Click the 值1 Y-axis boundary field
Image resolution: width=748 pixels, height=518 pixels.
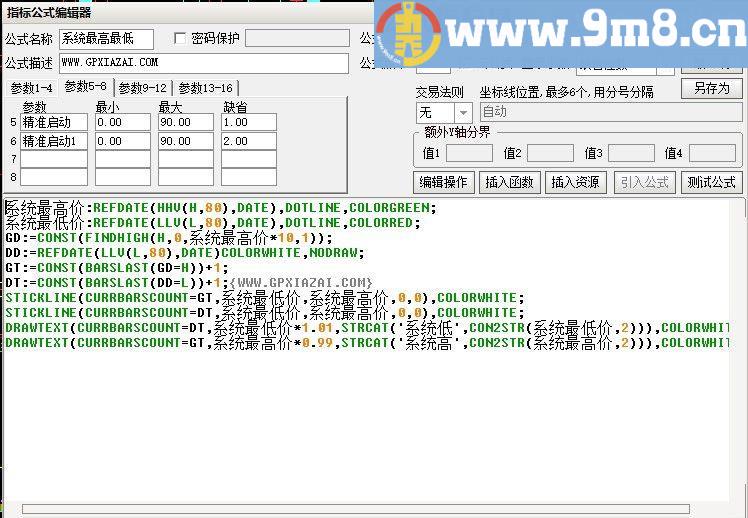tap(469, 154)
